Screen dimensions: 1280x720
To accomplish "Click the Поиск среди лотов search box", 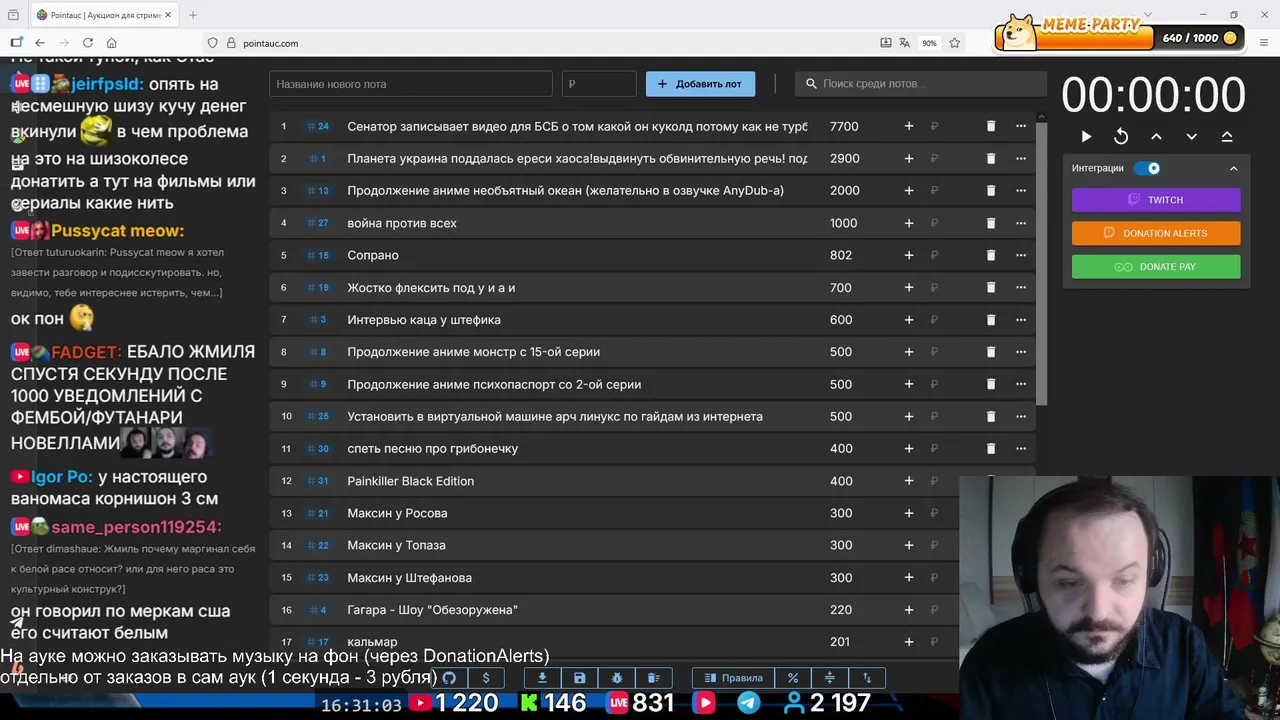I will (921, 84).
